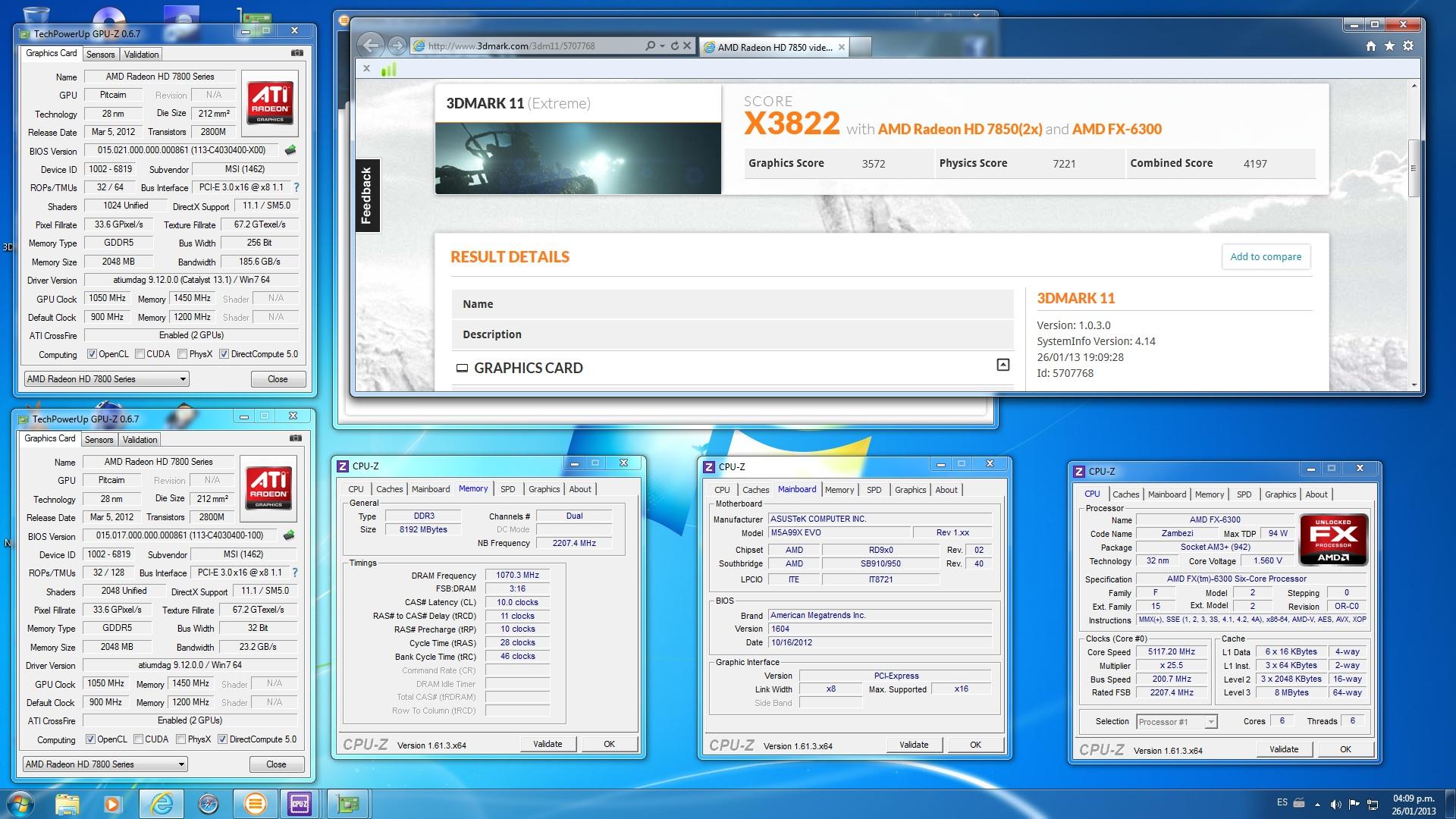This screenshot has height=819, width=1456.
Task: Click the Feedback side tab
Action: coord(367,196)
